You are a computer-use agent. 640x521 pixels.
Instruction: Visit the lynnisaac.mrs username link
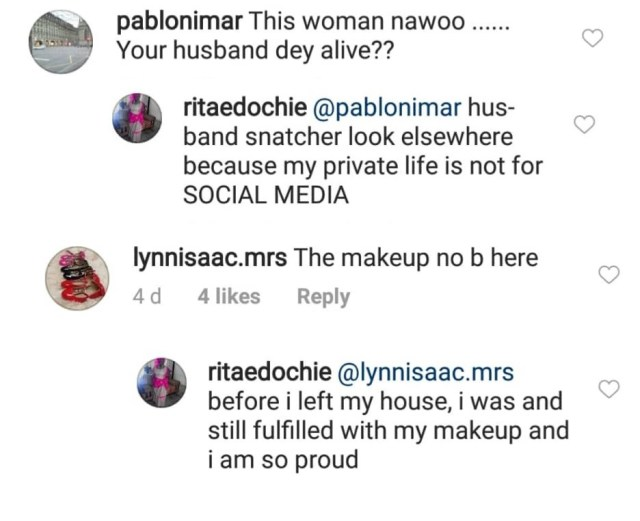click(x=211, y=258)
